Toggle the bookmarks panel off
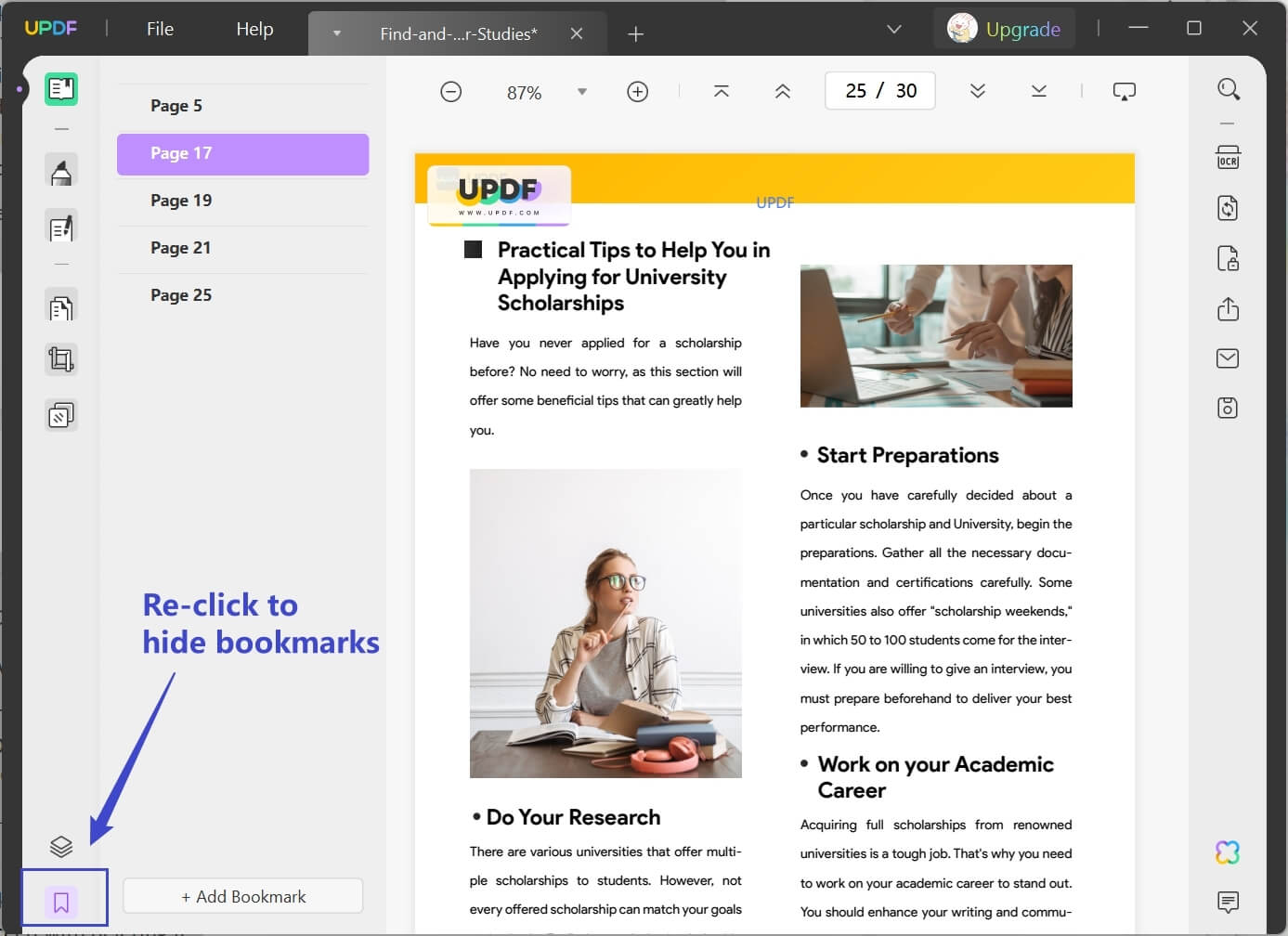 tap(61, 902)
